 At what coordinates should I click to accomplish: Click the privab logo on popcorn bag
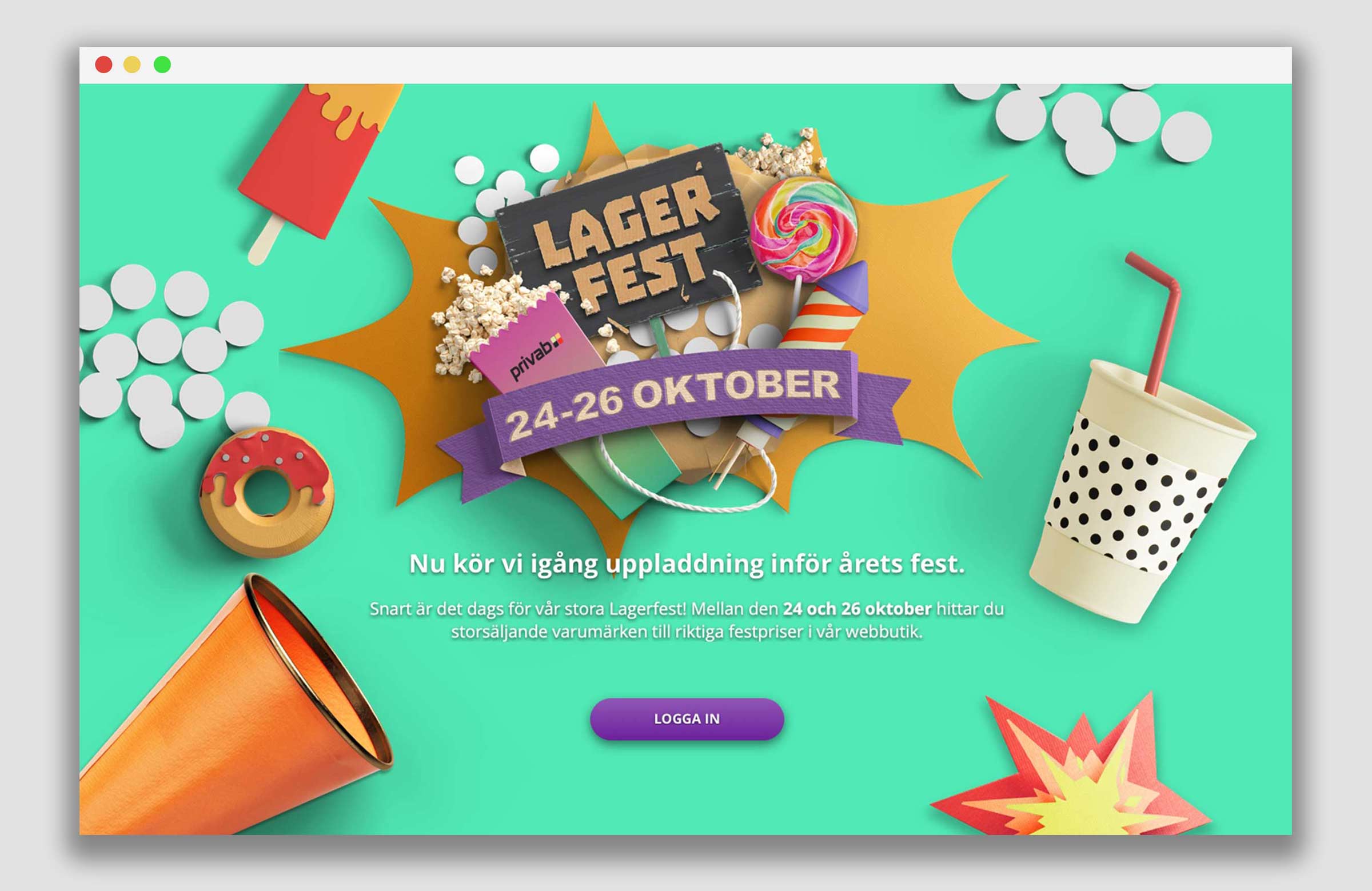click(535, 357)
